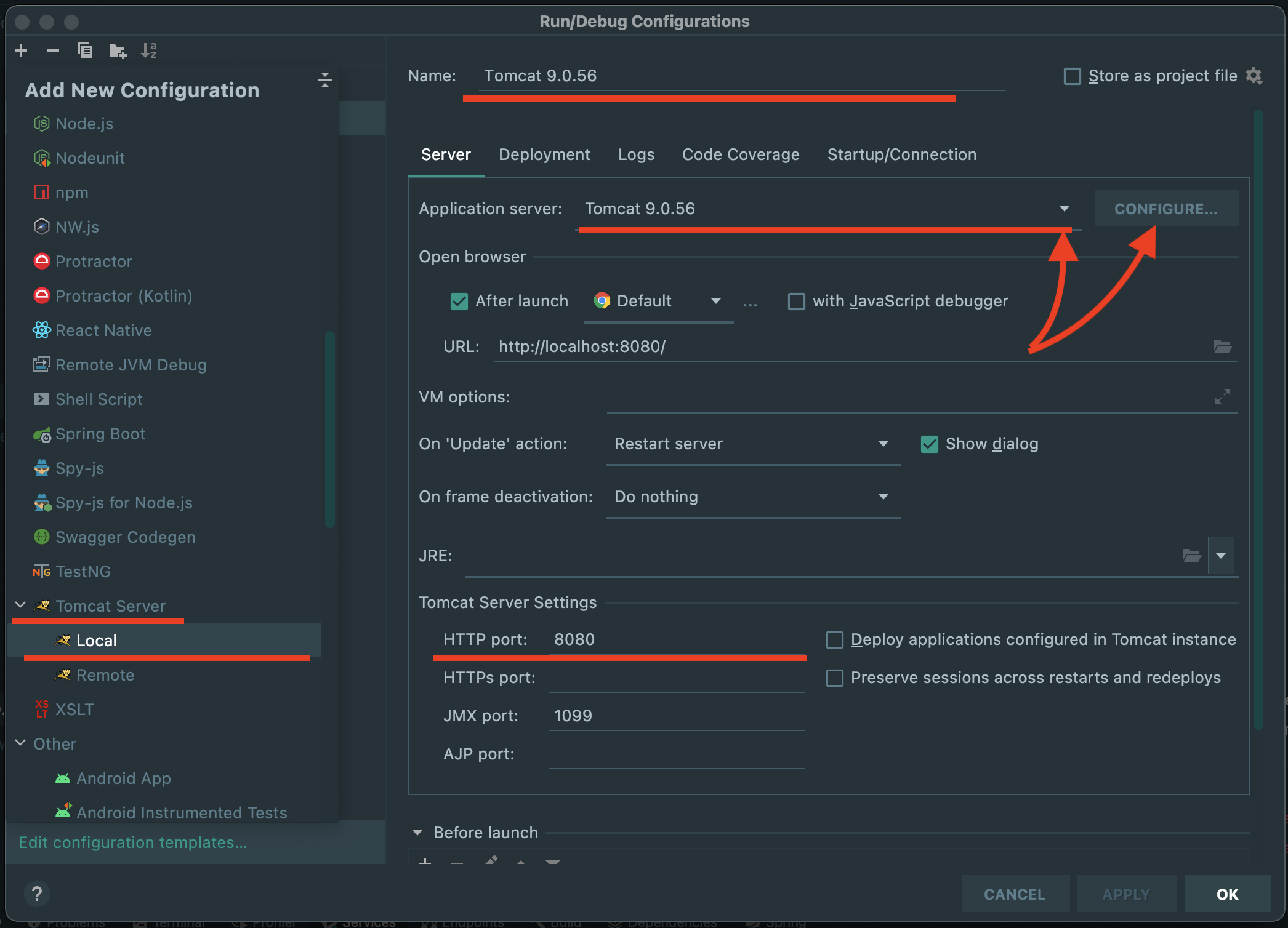Toggle the Show dialog checkbox
Image resolution: width=1288 pixels, height=928 pixels.
tap(930, 444)
